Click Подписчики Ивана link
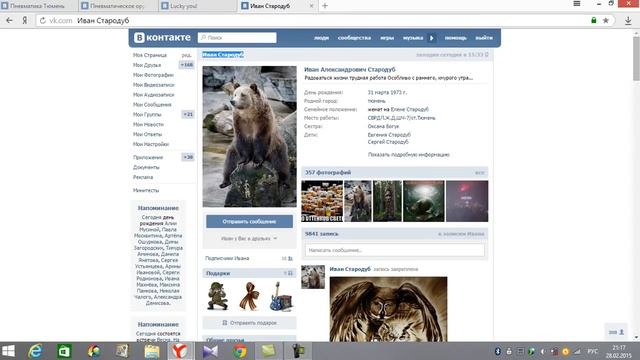Screen dimensions: 640x360 [227, 258]
